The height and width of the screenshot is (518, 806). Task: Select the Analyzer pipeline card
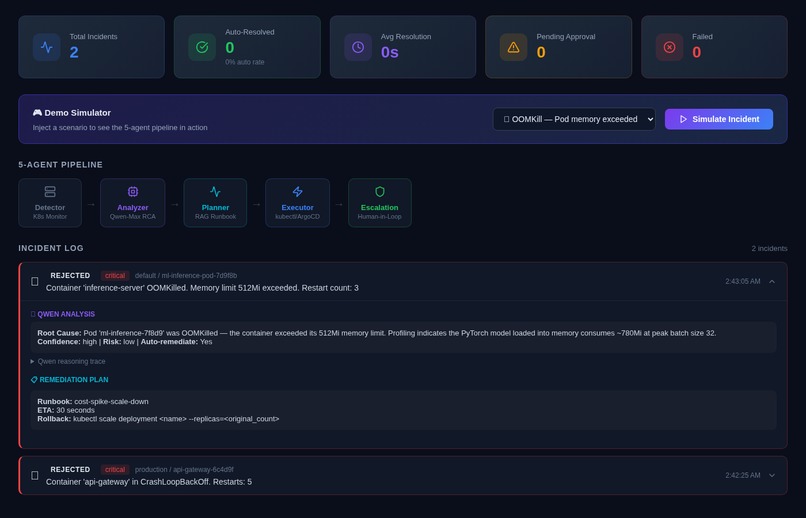point(133,203)
